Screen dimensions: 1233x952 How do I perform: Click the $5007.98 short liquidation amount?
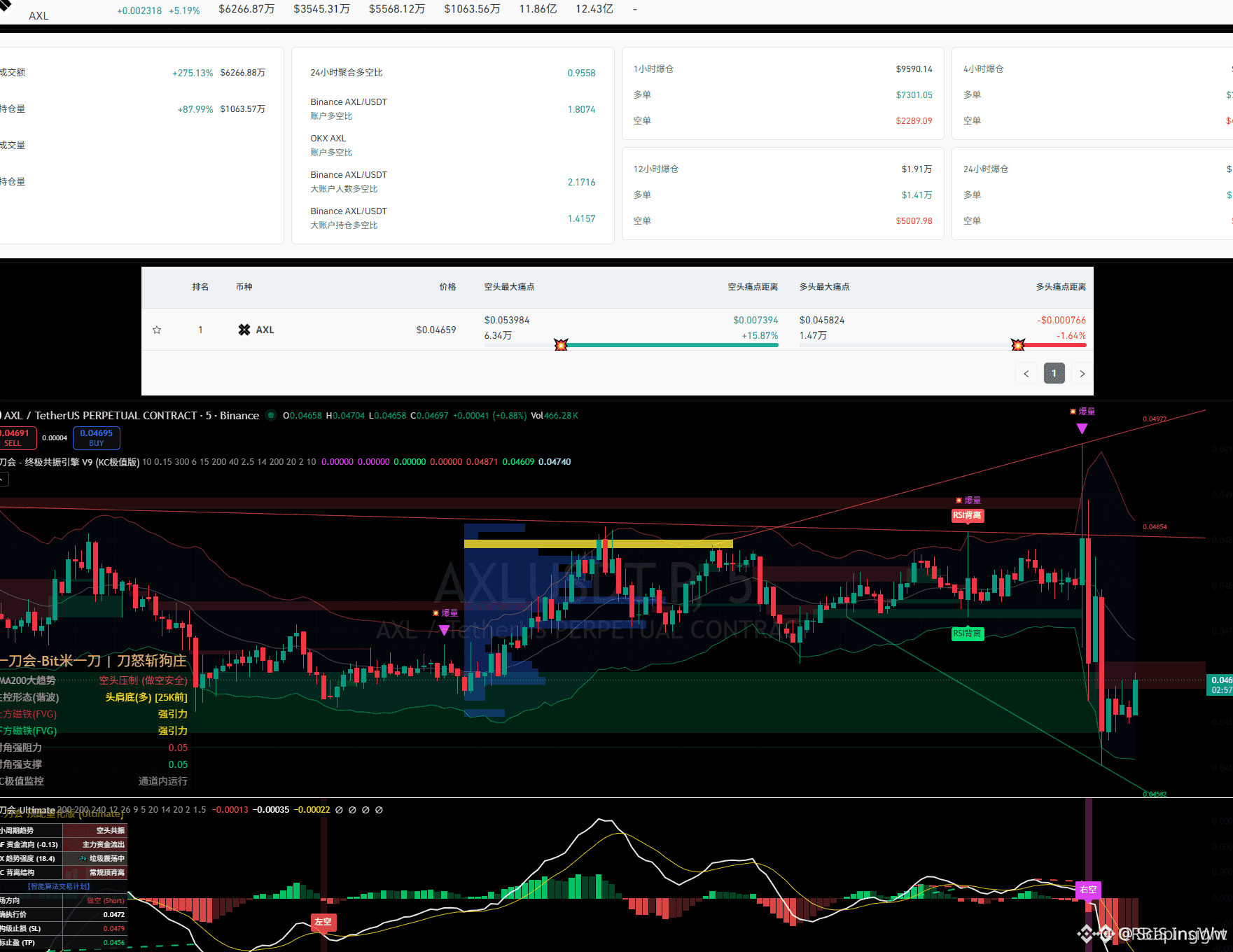[x=914, y=221]
